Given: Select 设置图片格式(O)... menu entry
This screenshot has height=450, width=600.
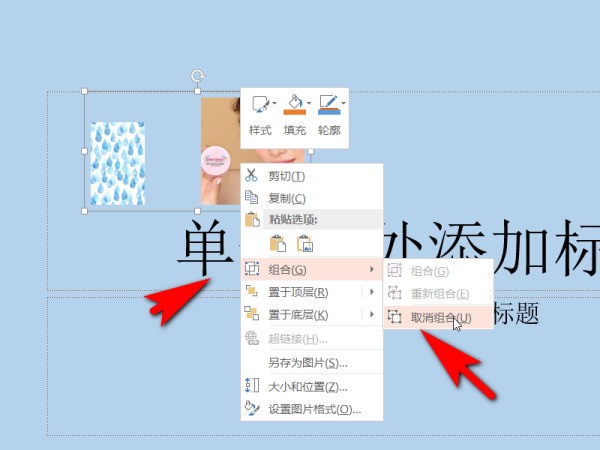Looking at the screenshot, I should (312, 409).
